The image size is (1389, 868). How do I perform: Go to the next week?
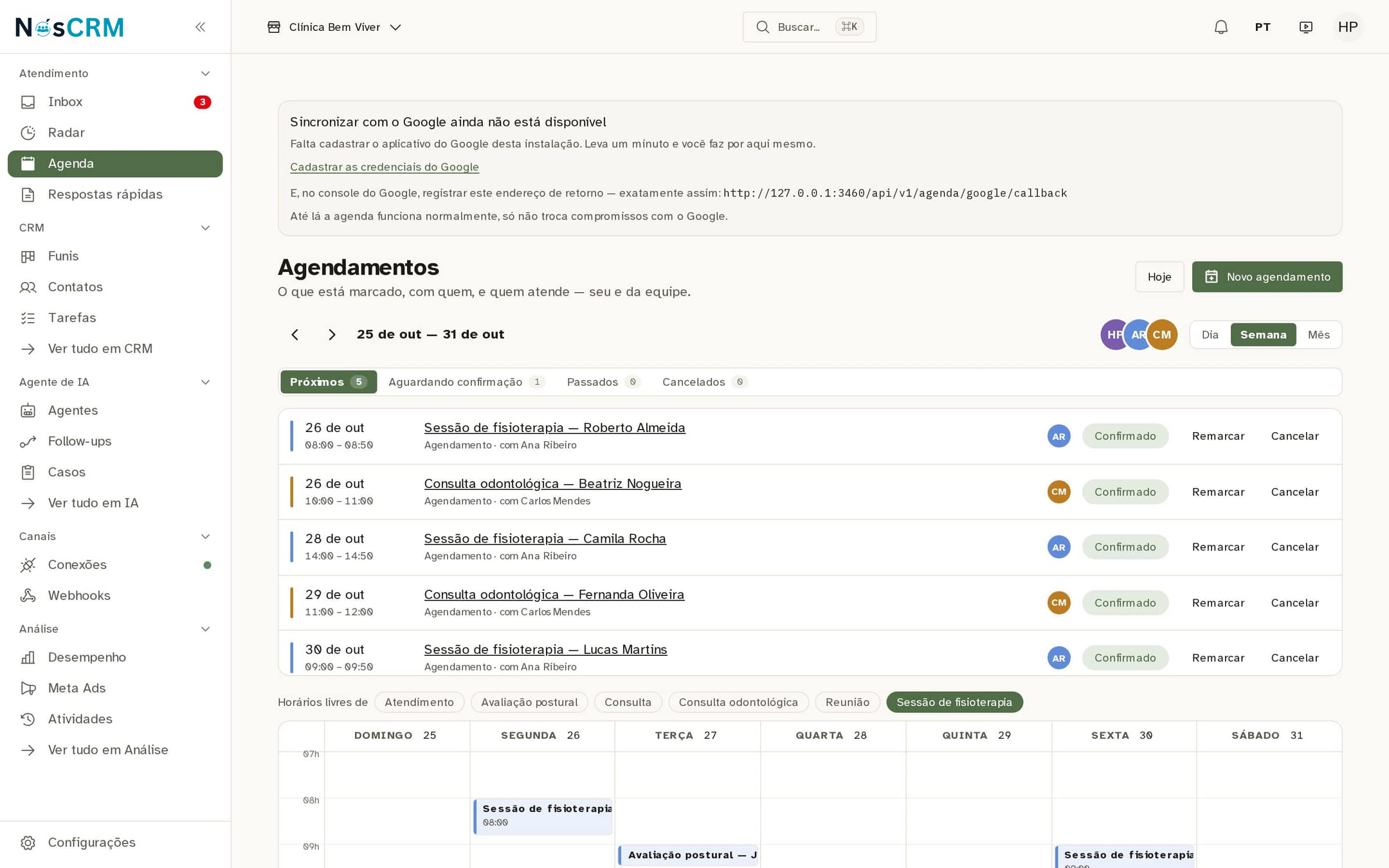coord(332,334)
